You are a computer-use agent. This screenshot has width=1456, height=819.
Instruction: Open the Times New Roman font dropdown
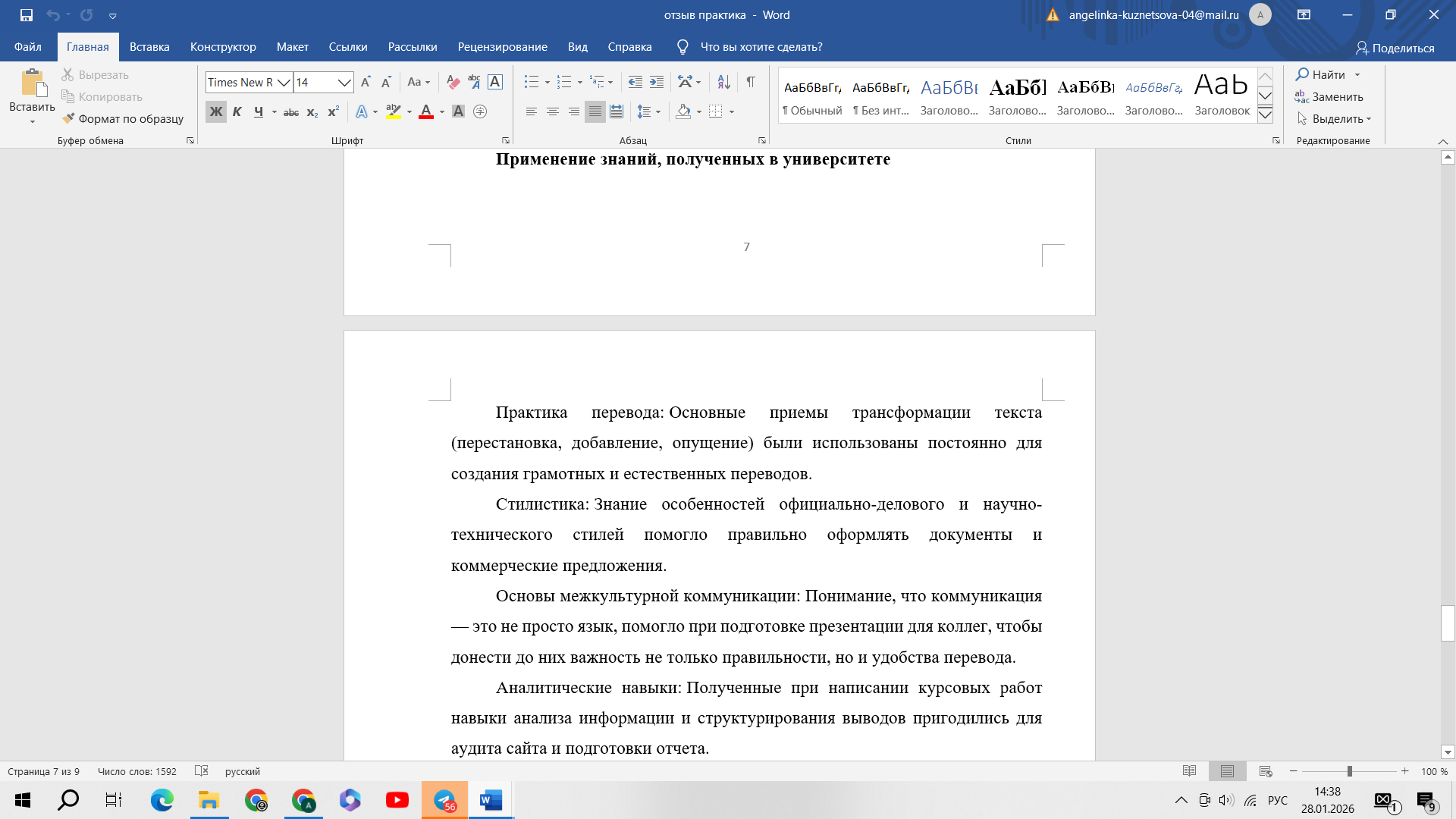pyautogui.click(x=284, y=82)
